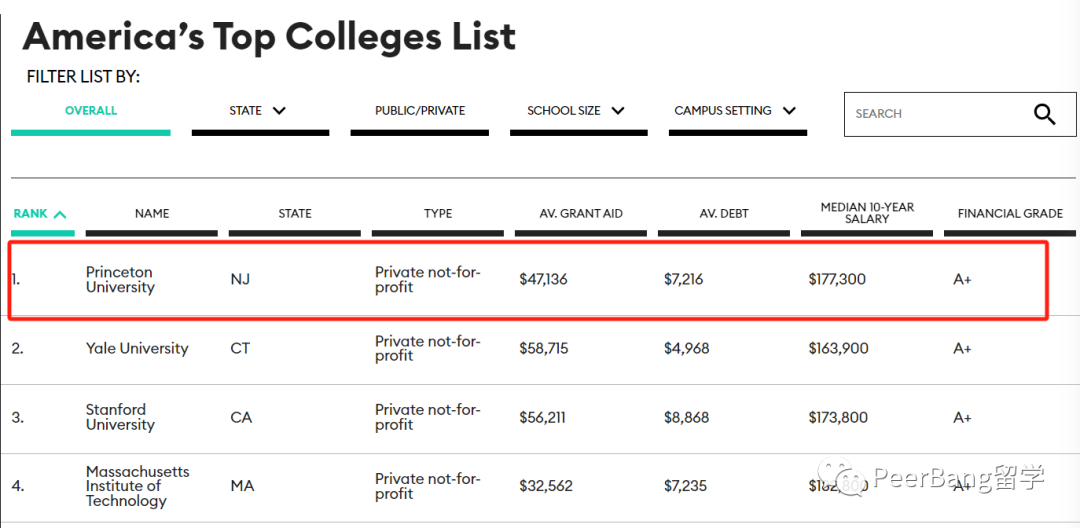The image size is (1080, 528).
Task: Click into the SEARCH input field
Action: [937, 114]
